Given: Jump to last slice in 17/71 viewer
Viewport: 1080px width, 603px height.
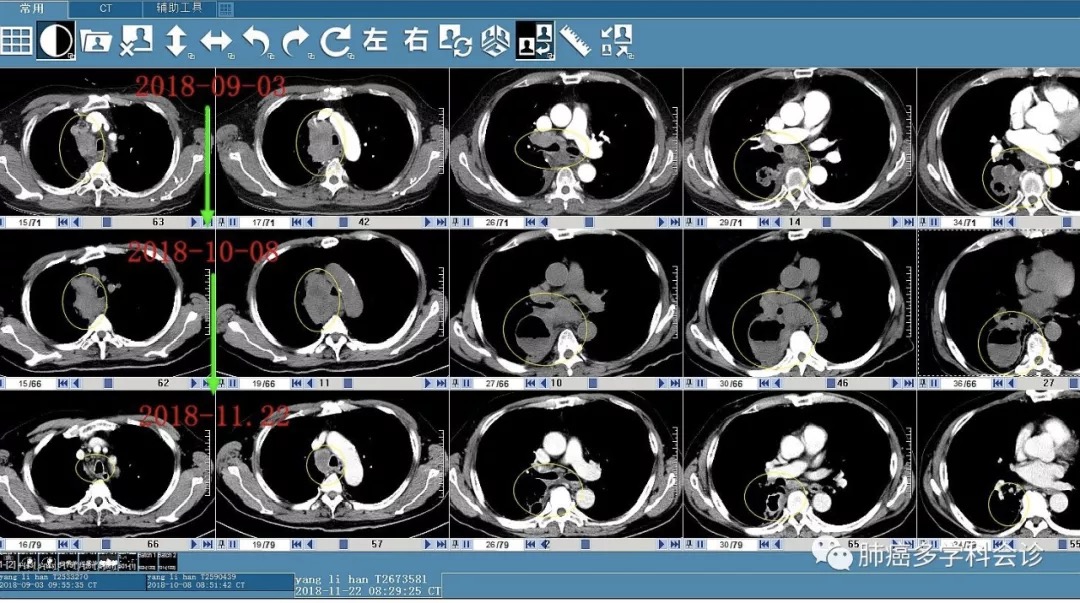Looking at the screenshot, I should (x=440, y=221).
